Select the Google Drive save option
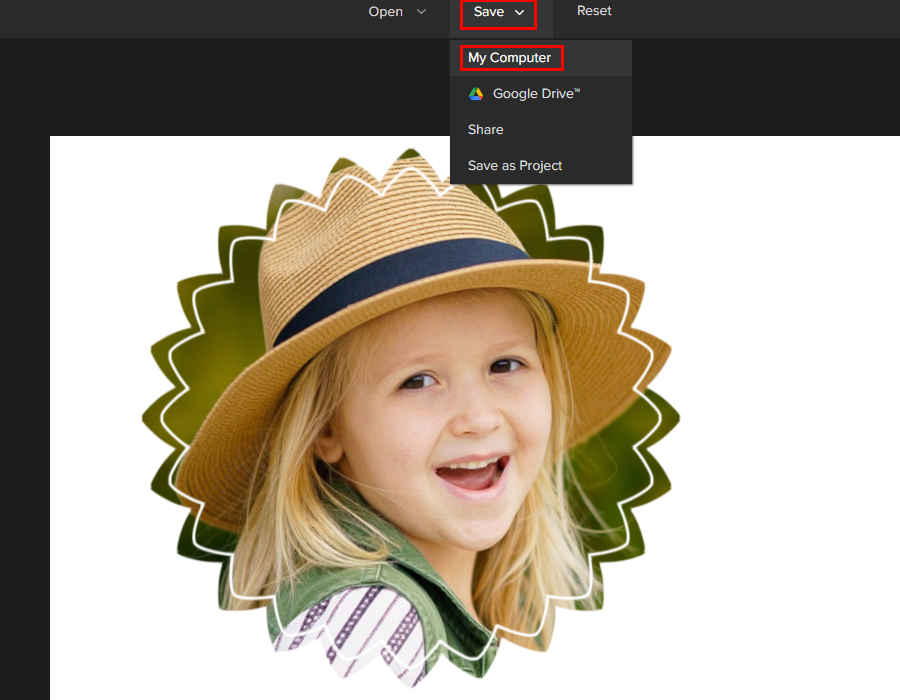This screenshot has width=900, height=700. [x=536, y=94]
